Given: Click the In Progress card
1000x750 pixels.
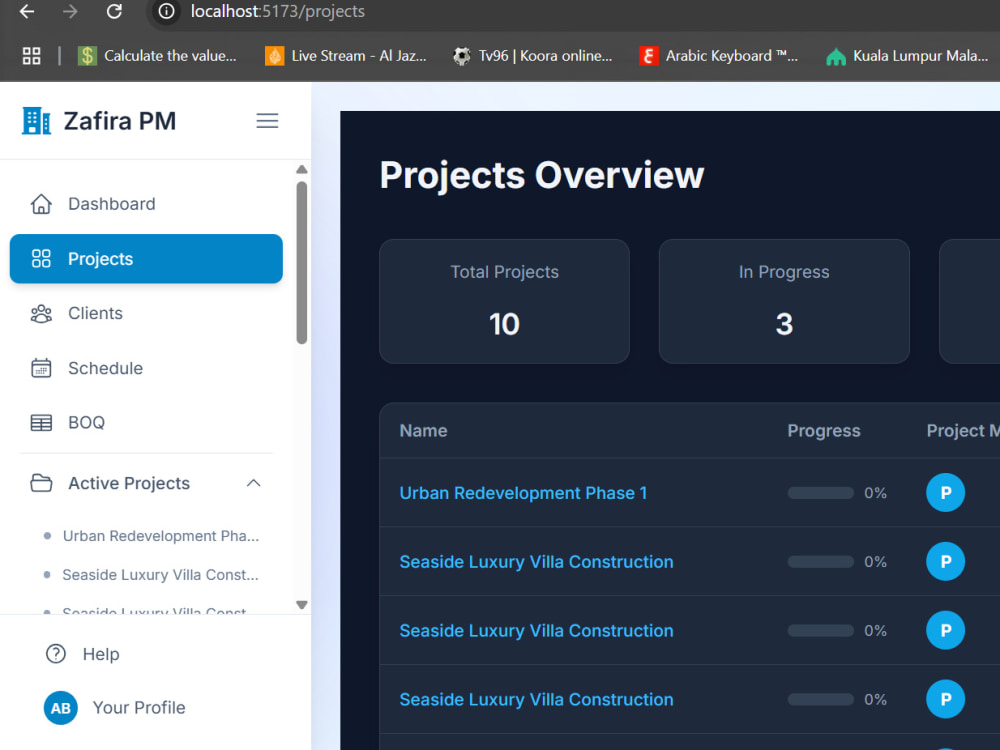Looking at the screenshot, I should click(x=784, y=302).
